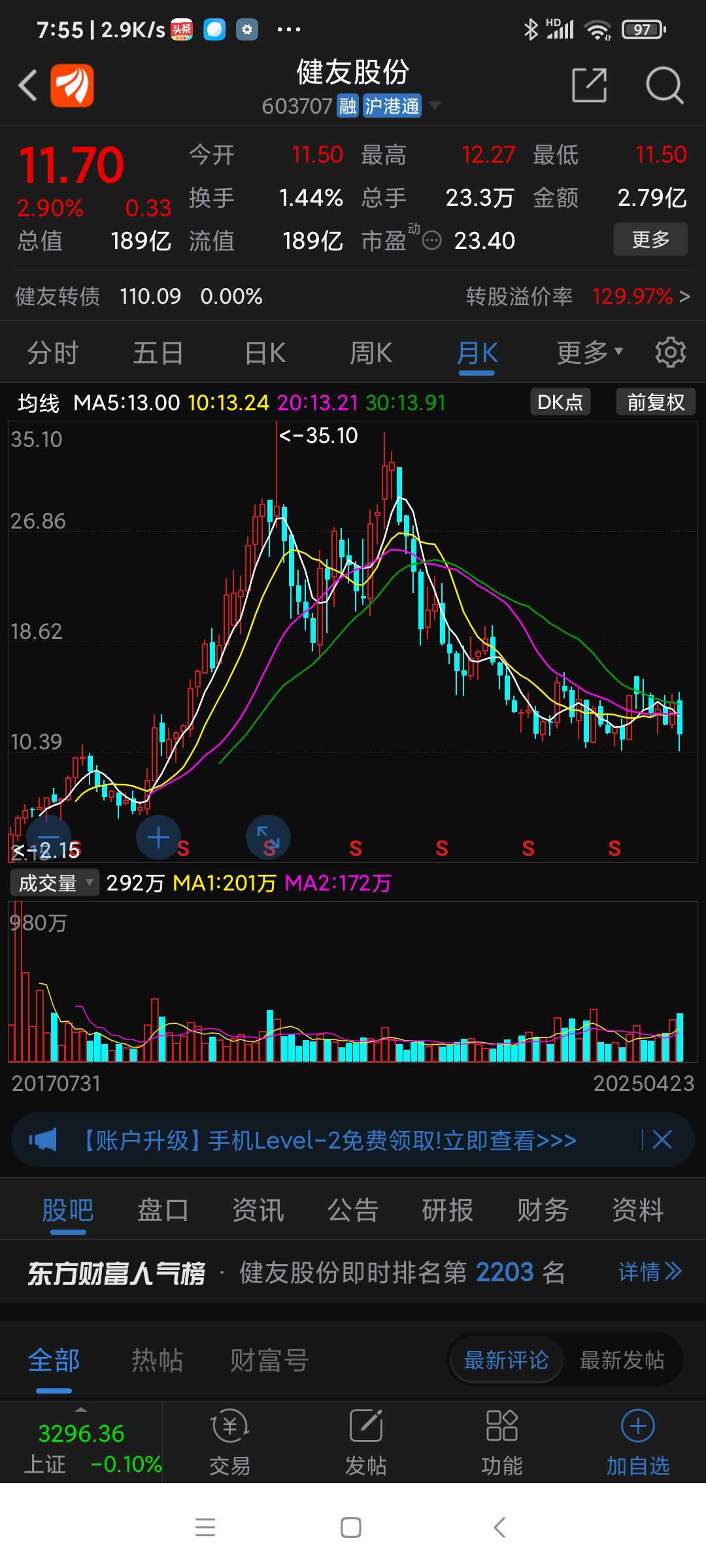Expand the stock title dropdown arrow

point(434,106)
